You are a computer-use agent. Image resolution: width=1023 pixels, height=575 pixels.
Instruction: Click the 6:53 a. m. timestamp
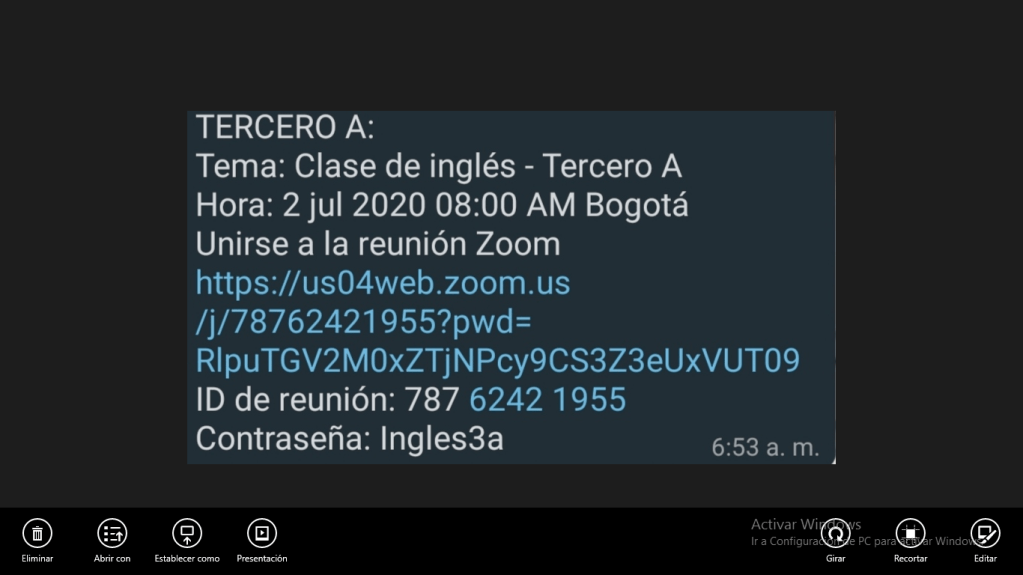coord(765,447)
